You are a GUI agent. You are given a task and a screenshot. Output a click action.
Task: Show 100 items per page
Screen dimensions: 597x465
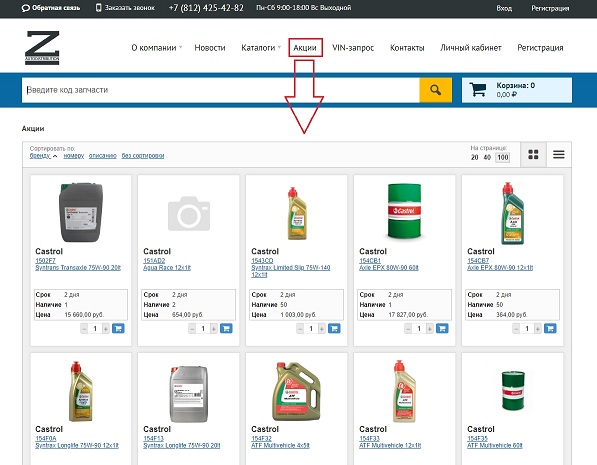[503, 157]
